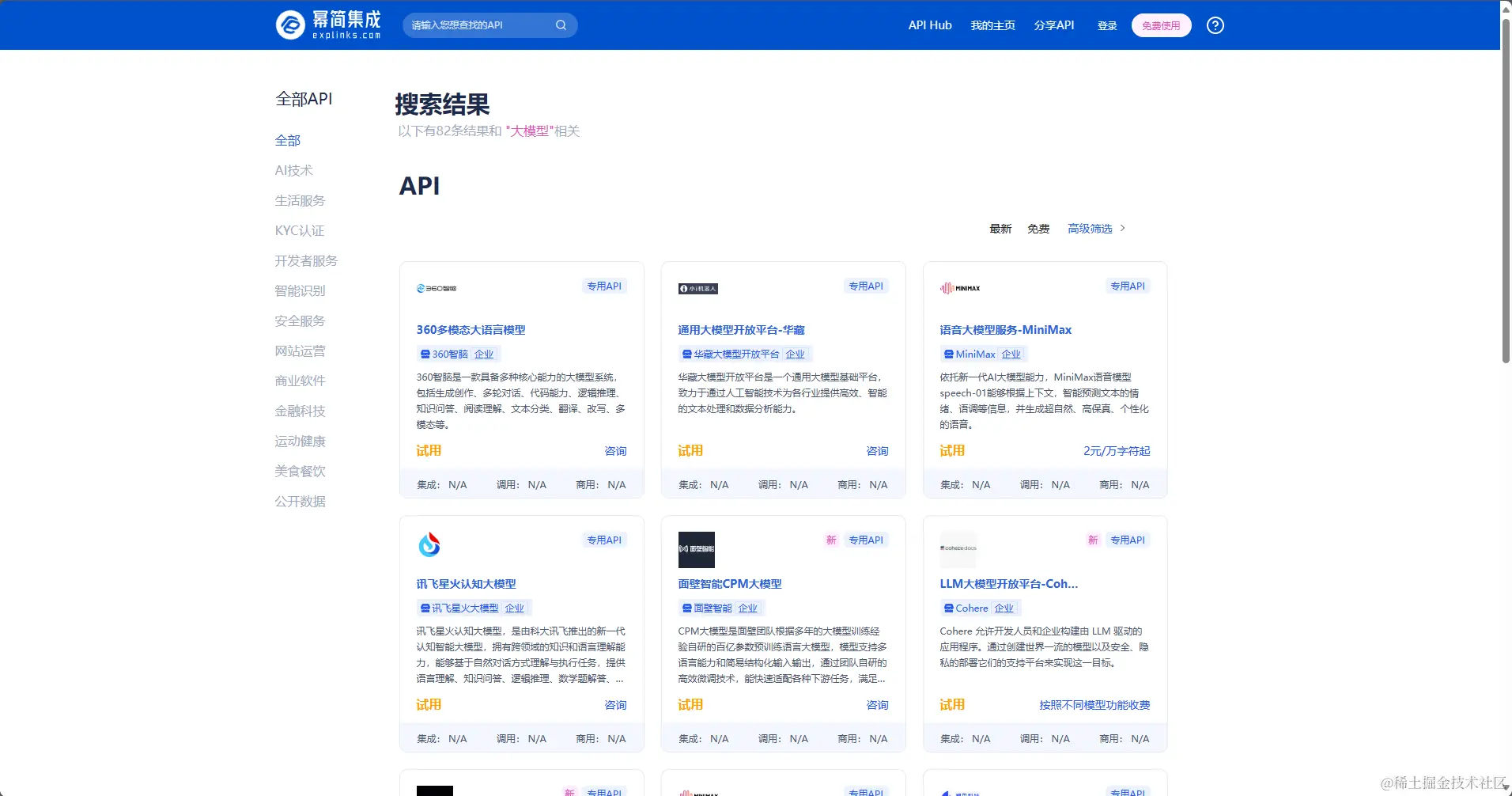The image size is (1512, 796).
Task: Click 试用 on 通用大模型开放平台-华藏 card
Action: [690, 450]
